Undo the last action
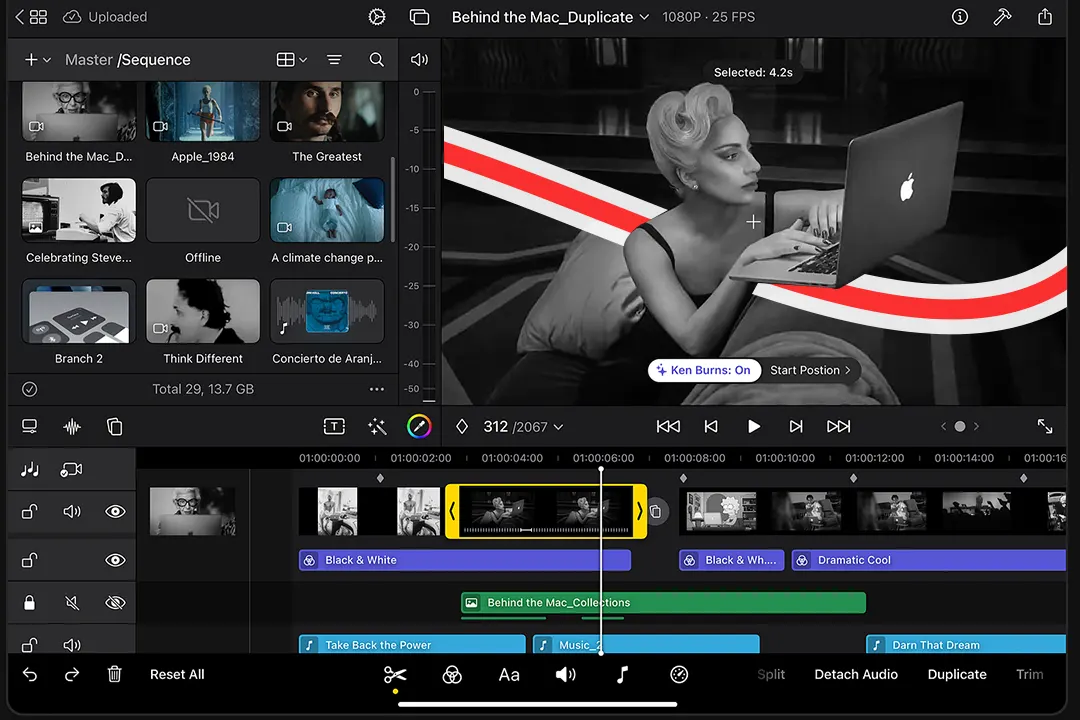 point(30,675)
